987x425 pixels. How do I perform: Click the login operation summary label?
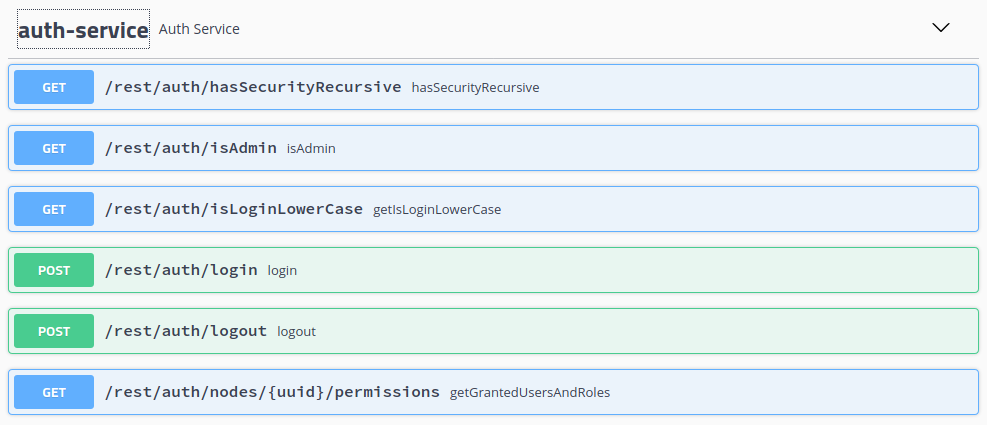(x=282, y=271)
